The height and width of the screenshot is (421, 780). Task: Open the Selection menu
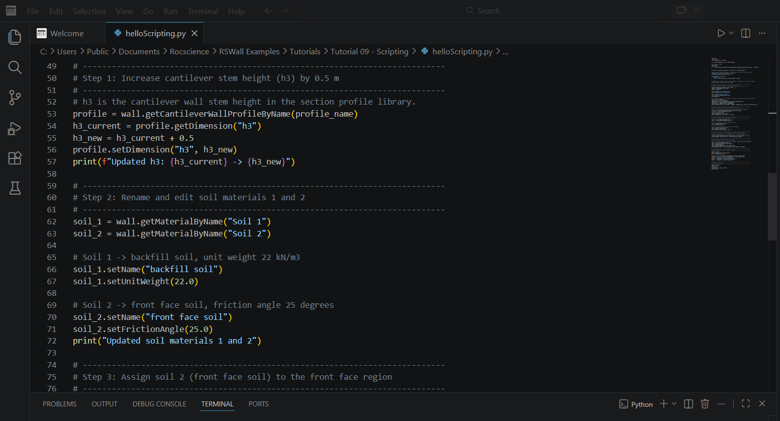click(89, 11)
